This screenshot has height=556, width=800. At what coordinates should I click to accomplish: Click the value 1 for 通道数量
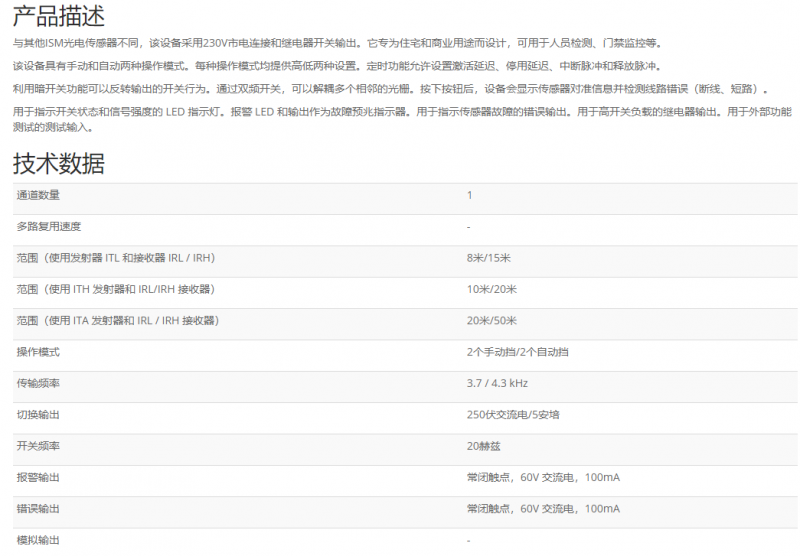pyautogui.click(x=469, y=195)
